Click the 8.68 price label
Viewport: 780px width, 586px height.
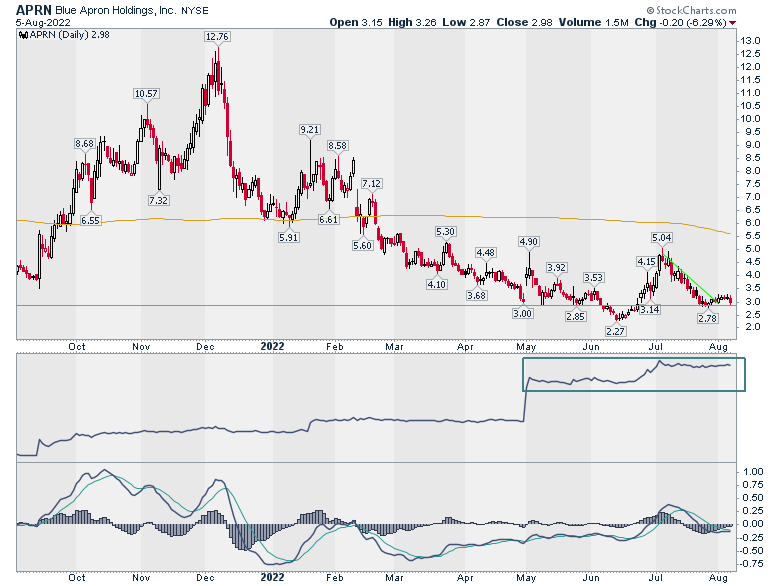(x=85, y=144)
